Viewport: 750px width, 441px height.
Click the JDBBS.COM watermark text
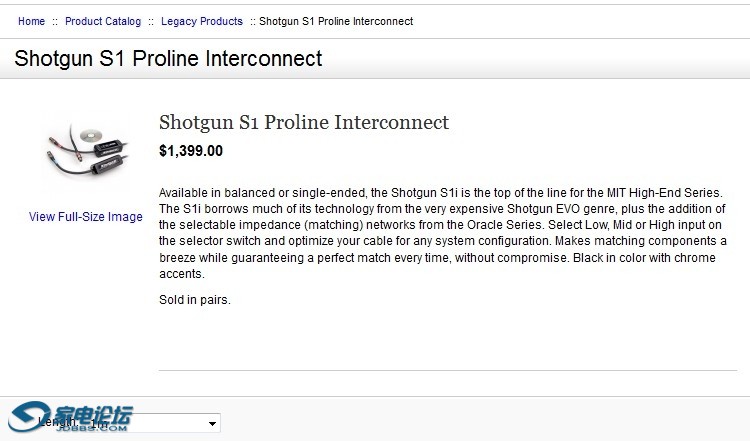[92, 428]
